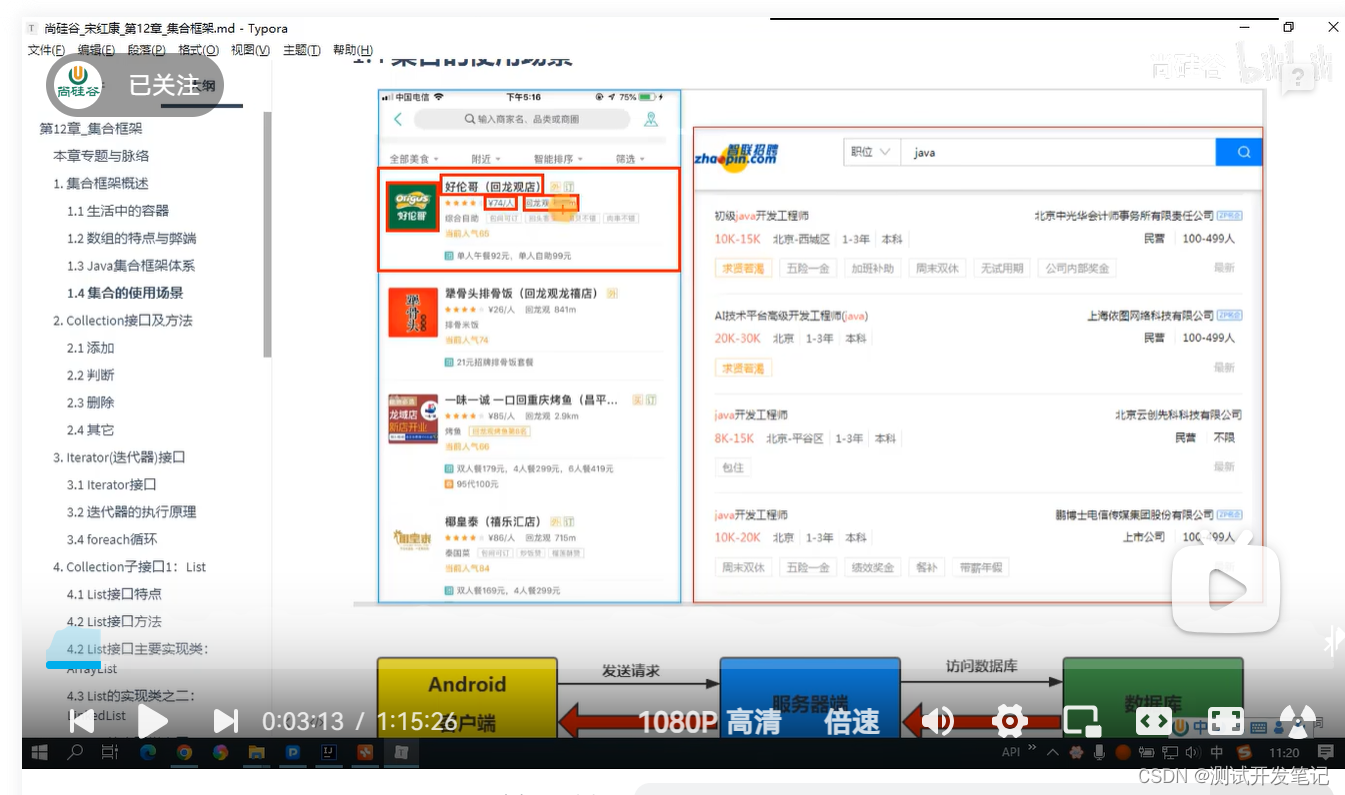Go to 2.3 删除 section

pyautogui.click(x=91, y=402)
